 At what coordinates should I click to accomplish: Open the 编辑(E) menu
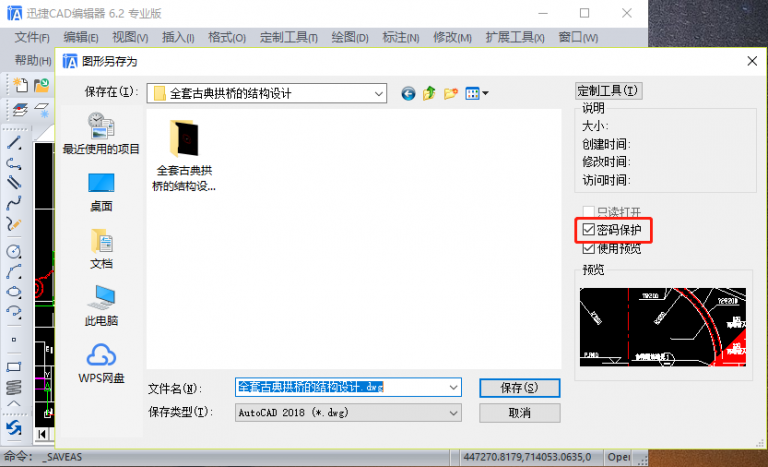[x=81, y=37]
